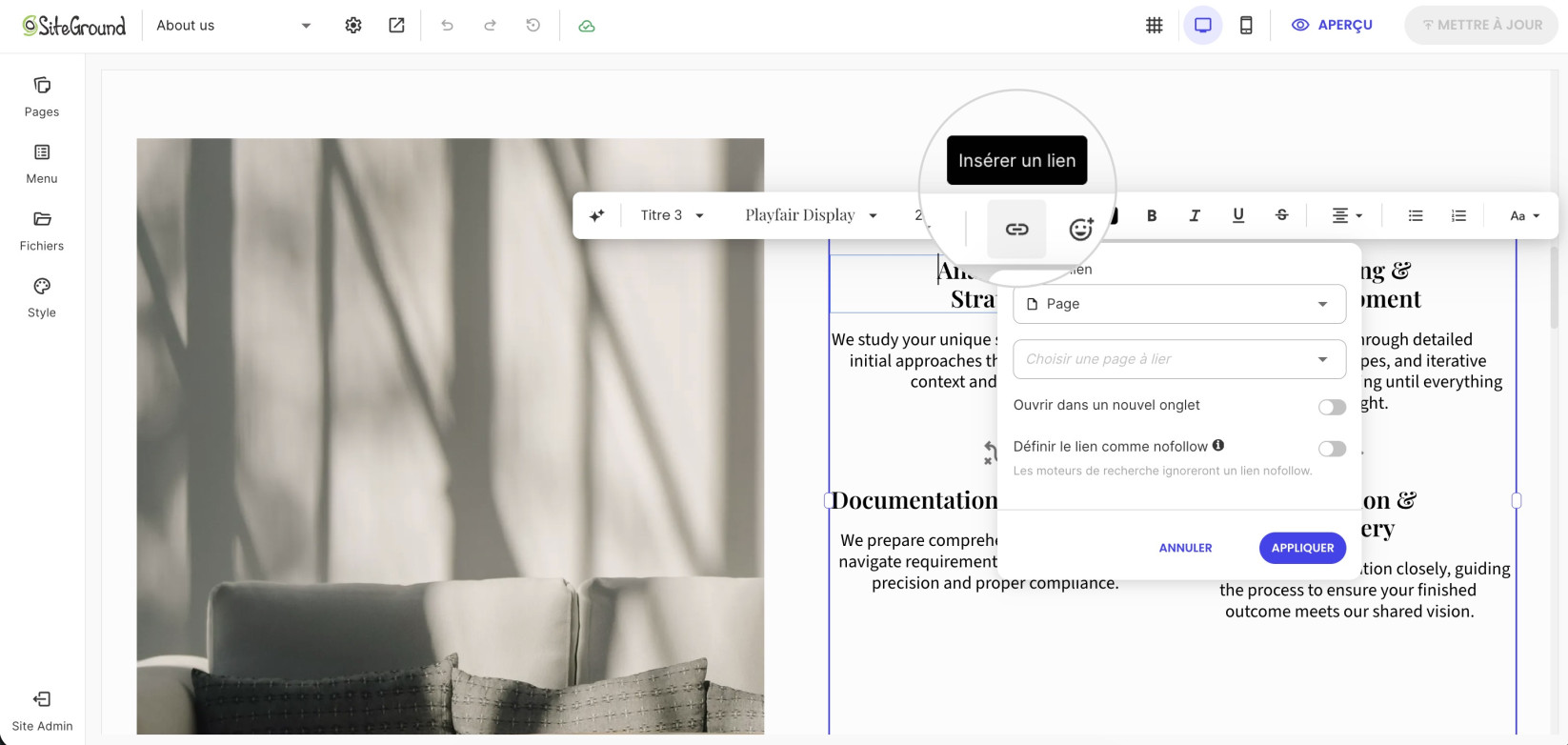This screenshot has height=745, width=1568.
Task: Open the Titre 3 heading style dropdown
Action: pyautogui.click(x=672, y=215)
